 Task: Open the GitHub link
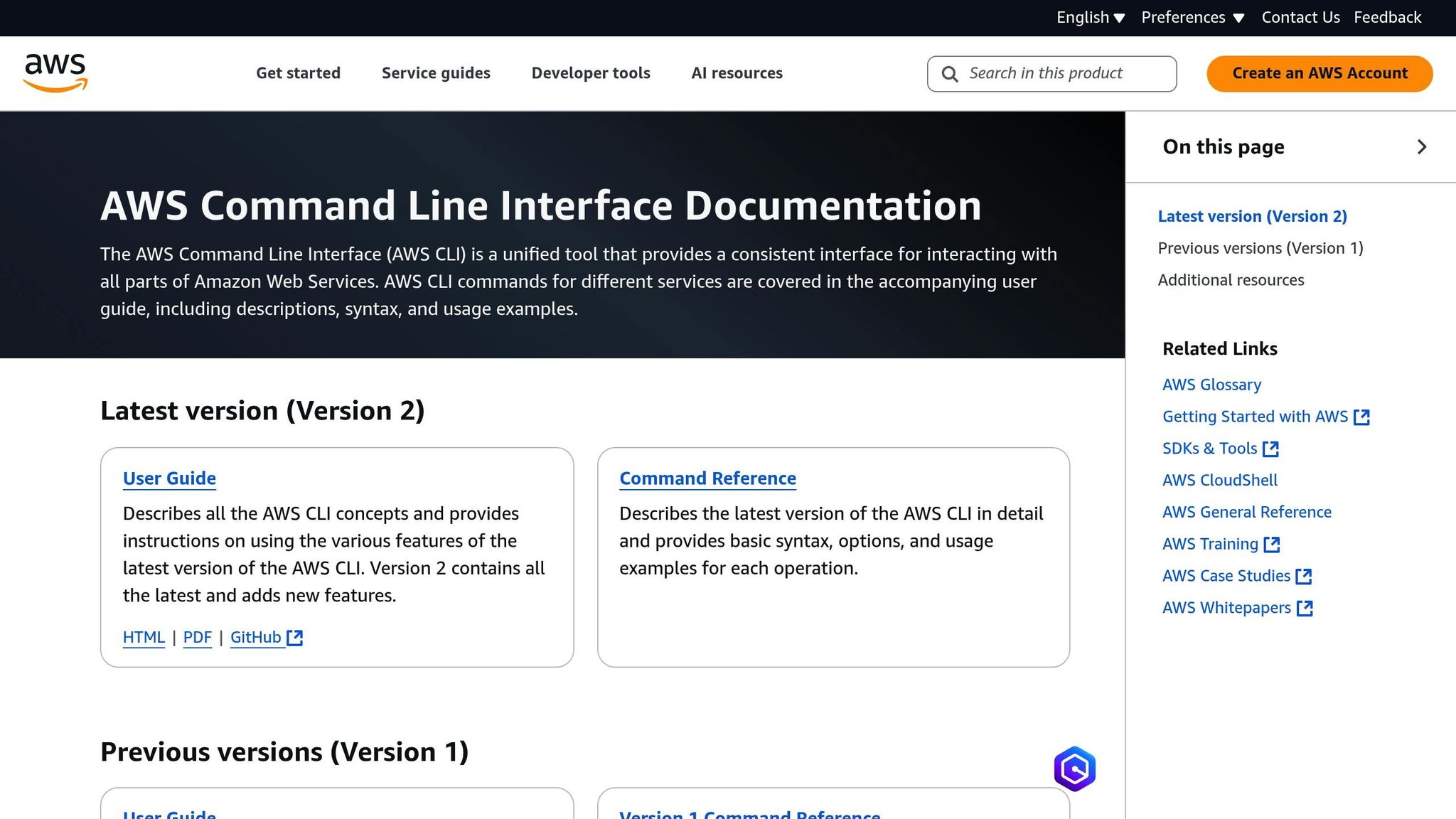[256, 638]
